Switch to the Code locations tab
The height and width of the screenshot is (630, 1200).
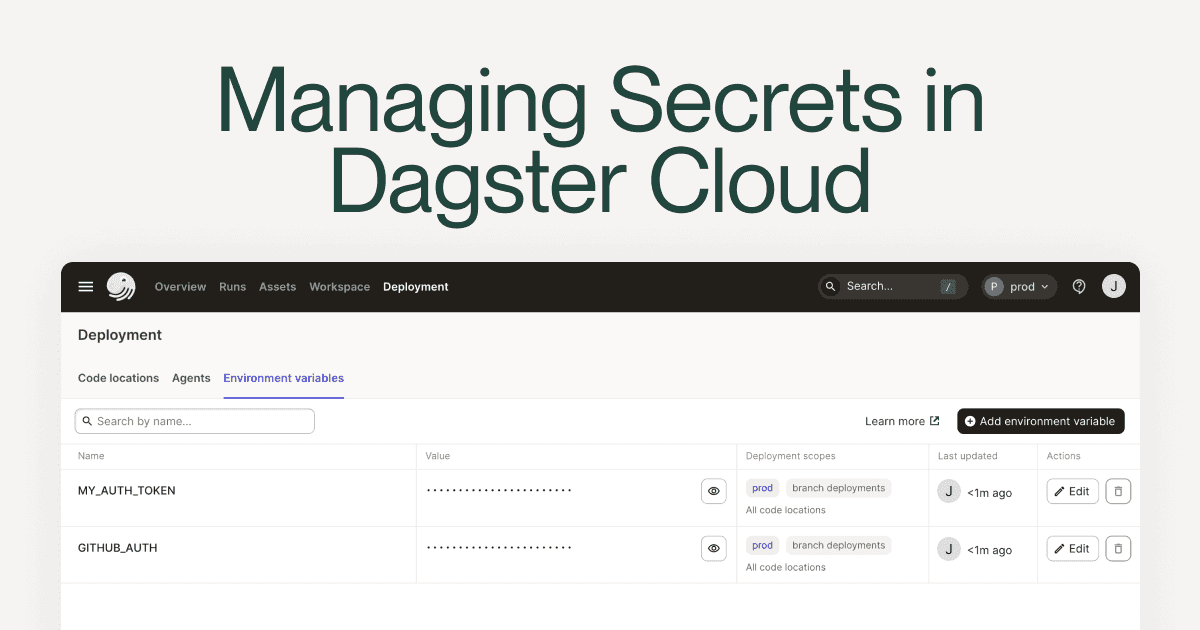pyautogui.click(x=118, y=378)
